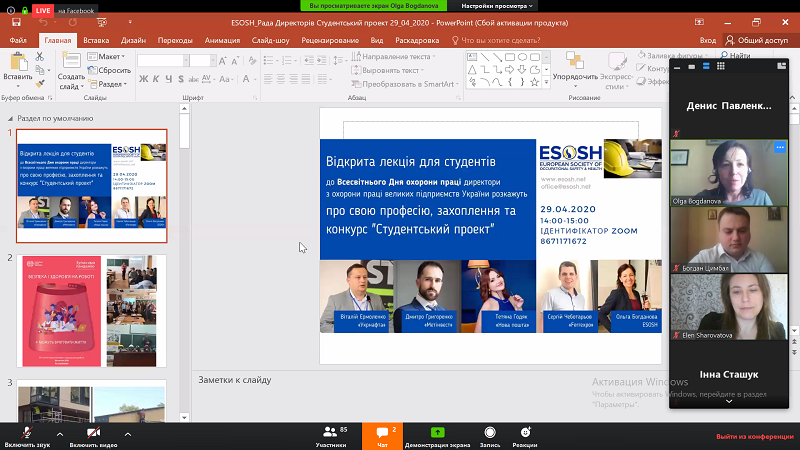The width and height of the screenshot is (800, 450).
Task: Open the Раздел section dropdown
Action: (108, 84)
